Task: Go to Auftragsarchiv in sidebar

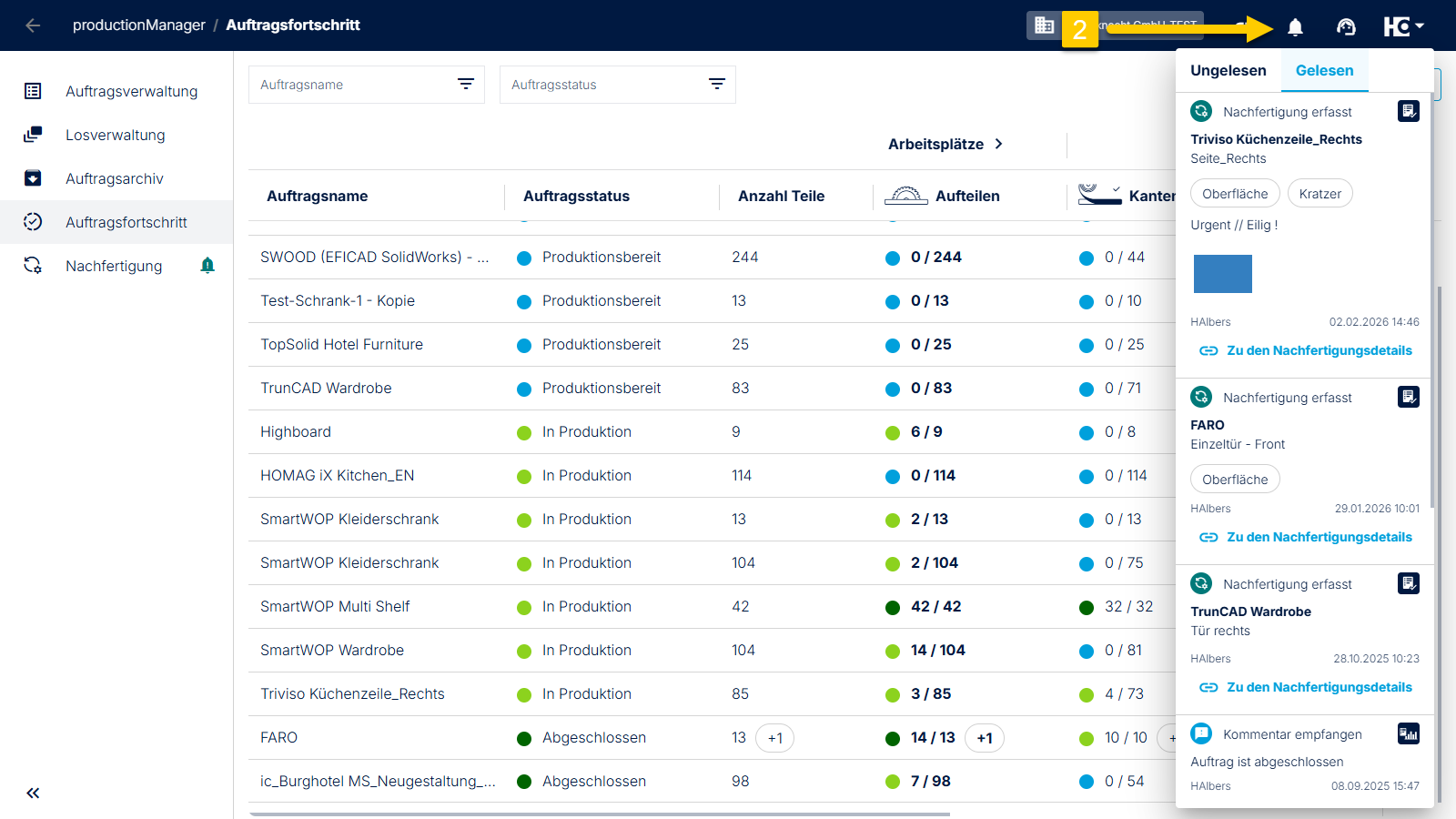Action: (x=115, y=178)
